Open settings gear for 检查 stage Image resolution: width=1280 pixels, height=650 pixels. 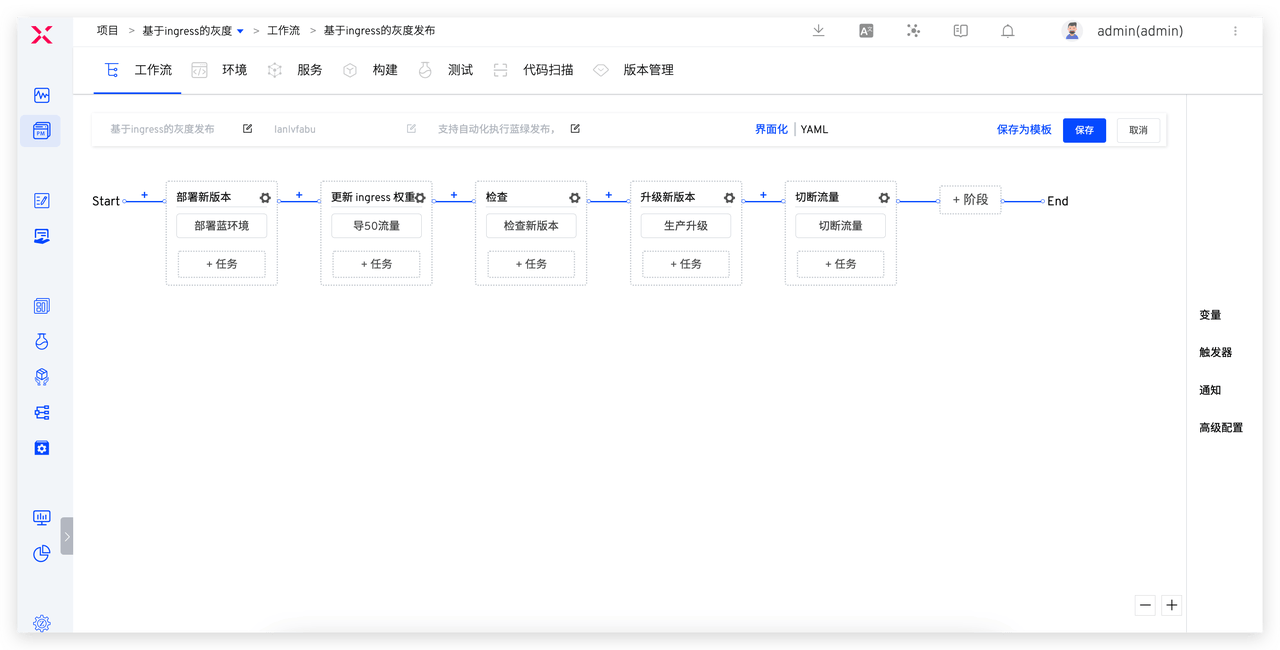tap(575, 198)
